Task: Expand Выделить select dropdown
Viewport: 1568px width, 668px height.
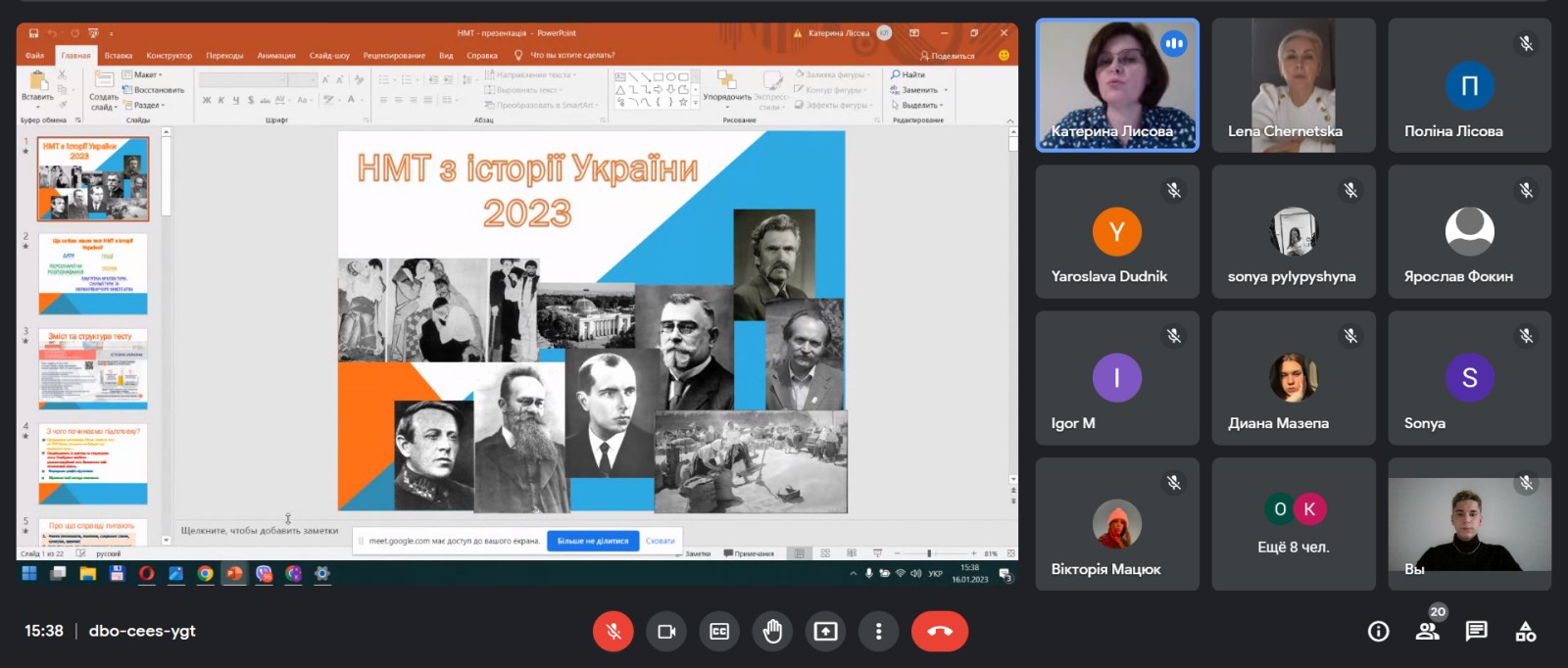Action: click(917, 105)
